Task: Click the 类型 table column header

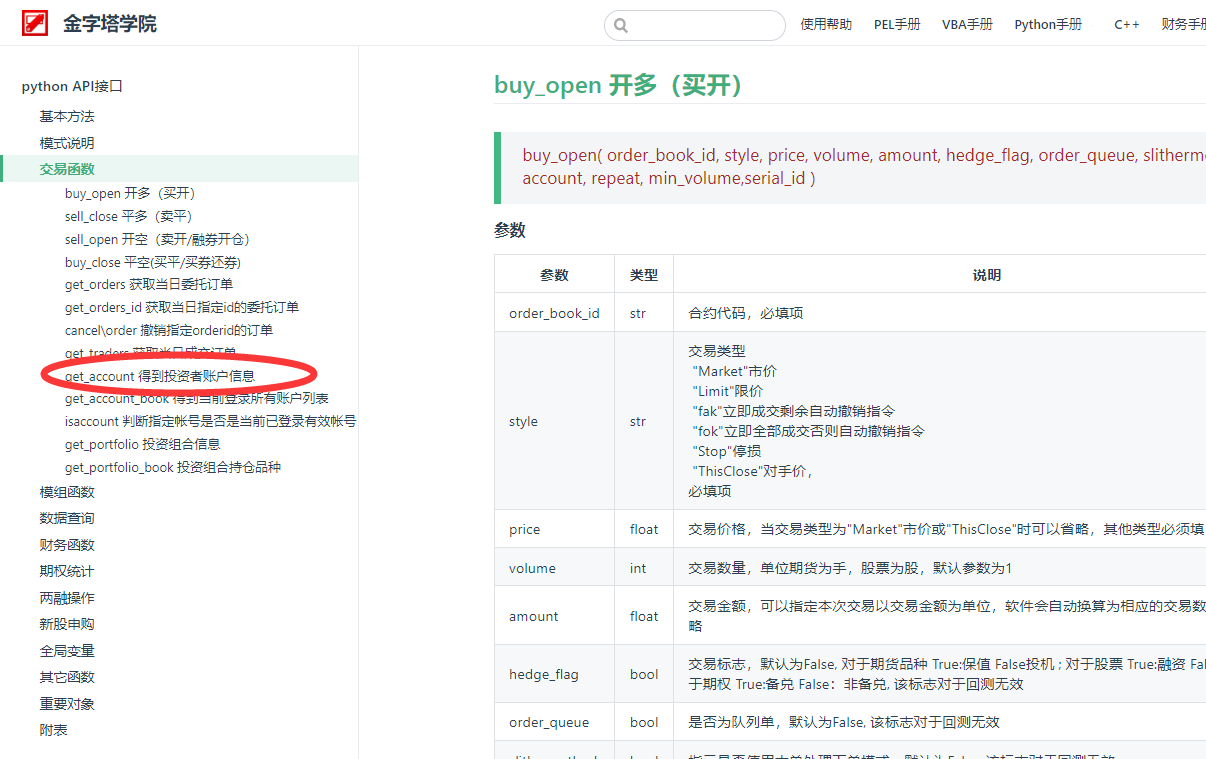Action: coord(644,275)
